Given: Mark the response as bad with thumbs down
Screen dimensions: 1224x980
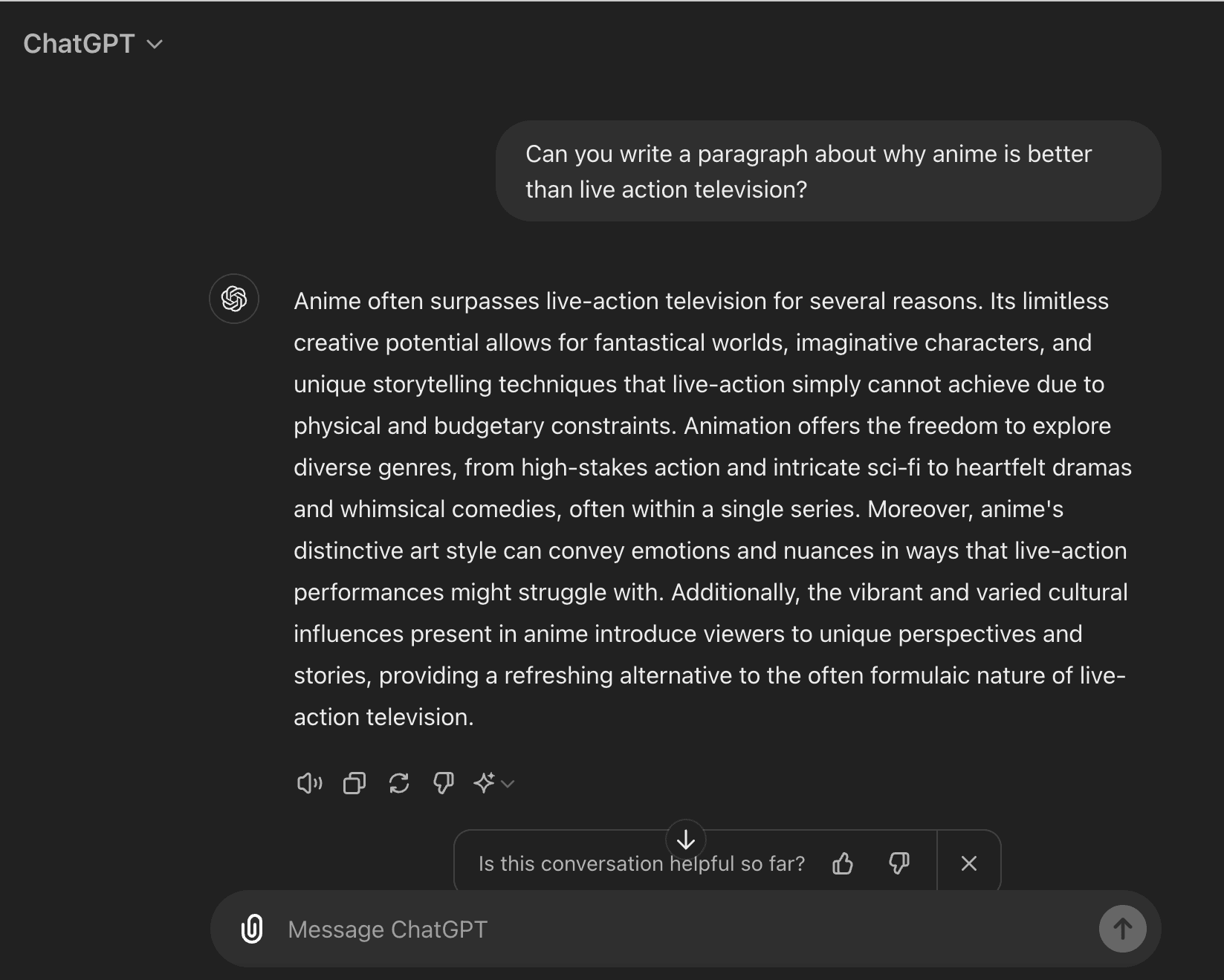Looking at the screenshot, I should pos(444,783).
